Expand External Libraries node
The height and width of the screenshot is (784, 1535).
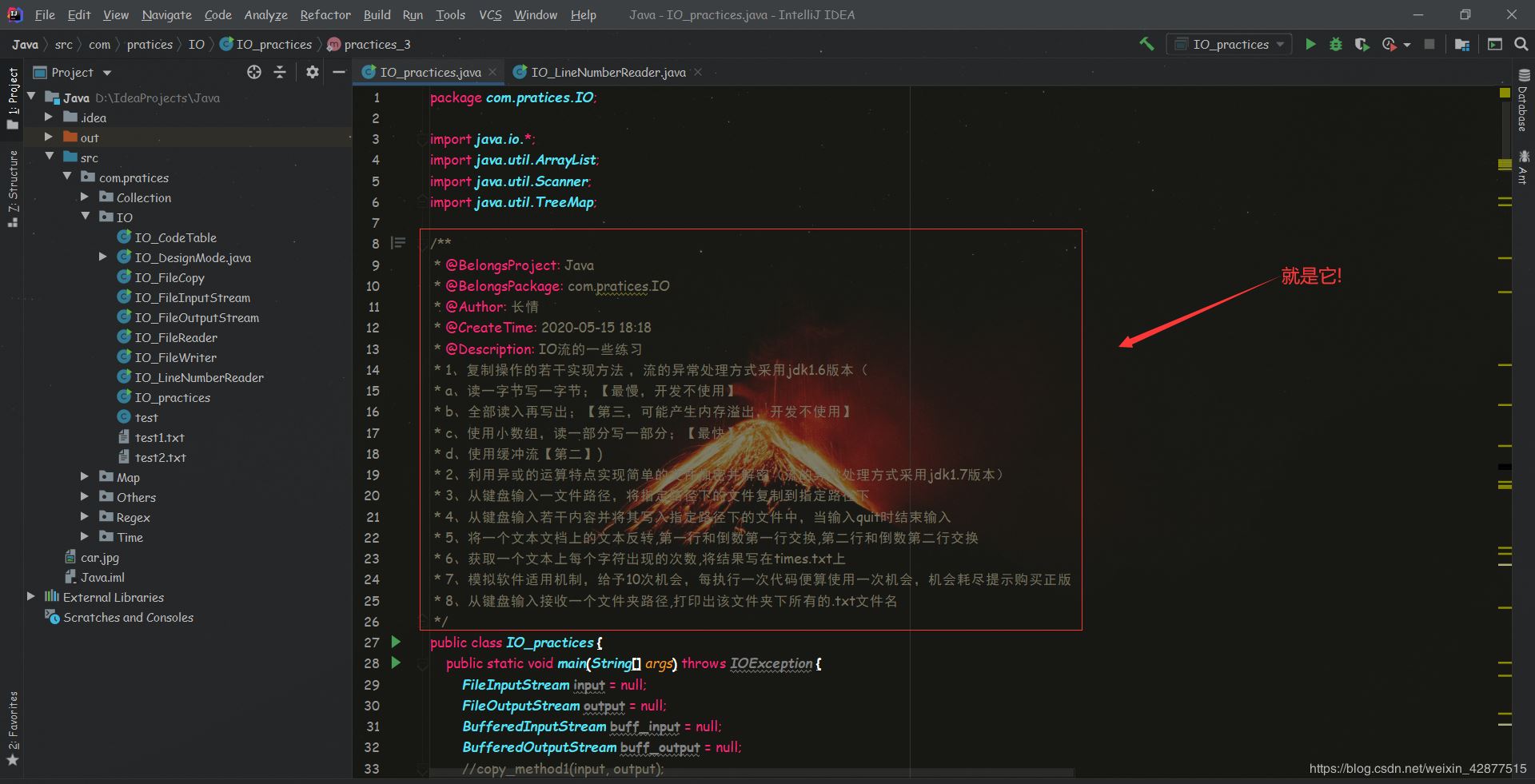coord(31,596)
